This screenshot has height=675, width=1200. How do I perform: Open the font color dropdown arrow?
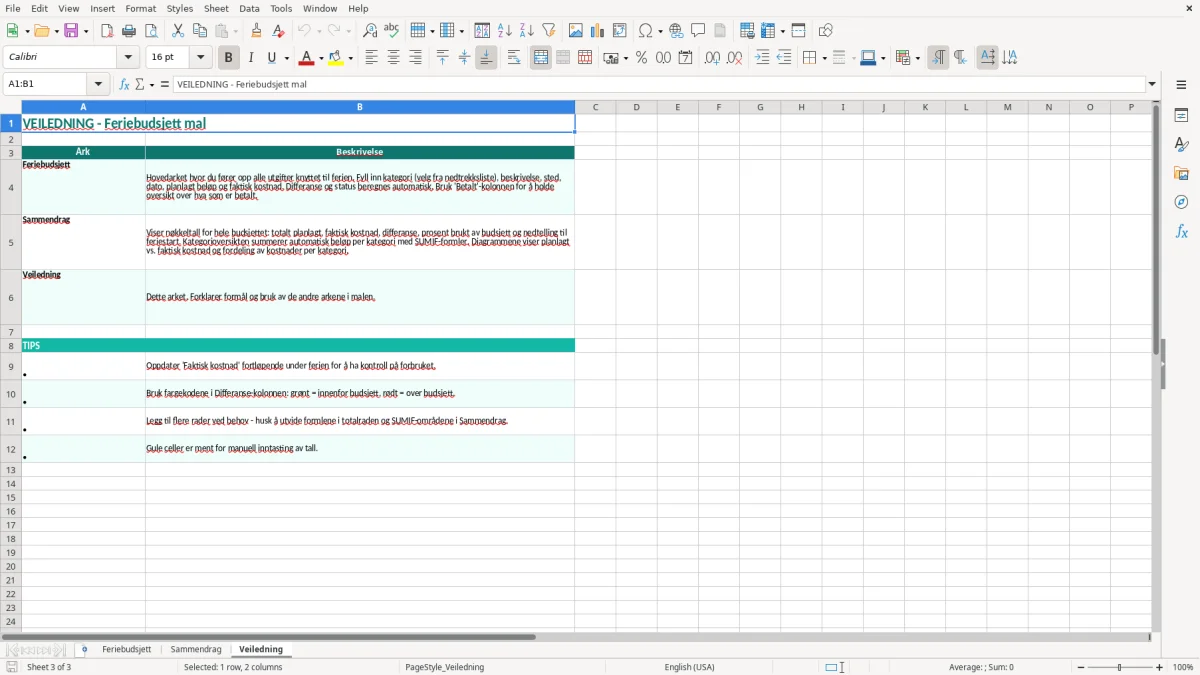coord(321,58)
